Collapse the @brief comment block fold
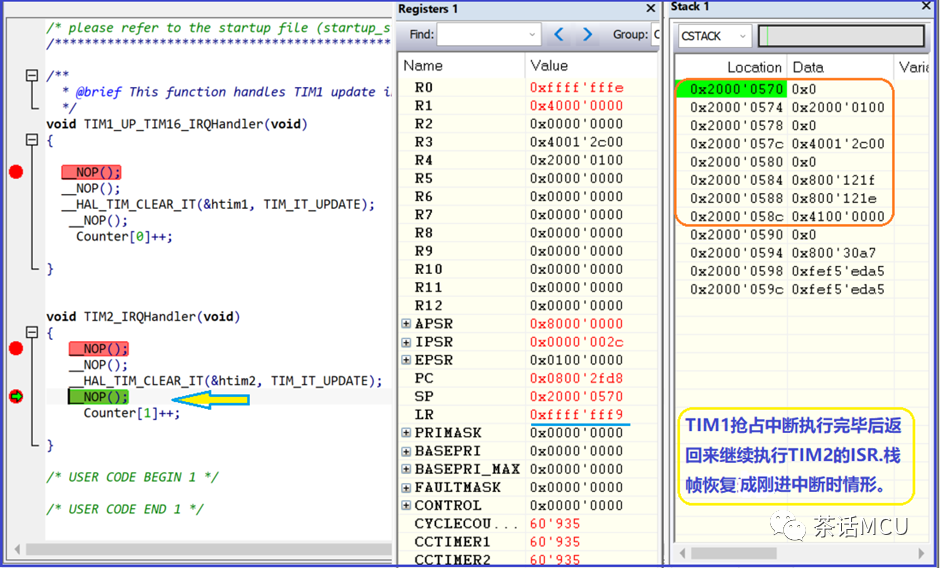This screenshot has height=568, width=940. 32,76
